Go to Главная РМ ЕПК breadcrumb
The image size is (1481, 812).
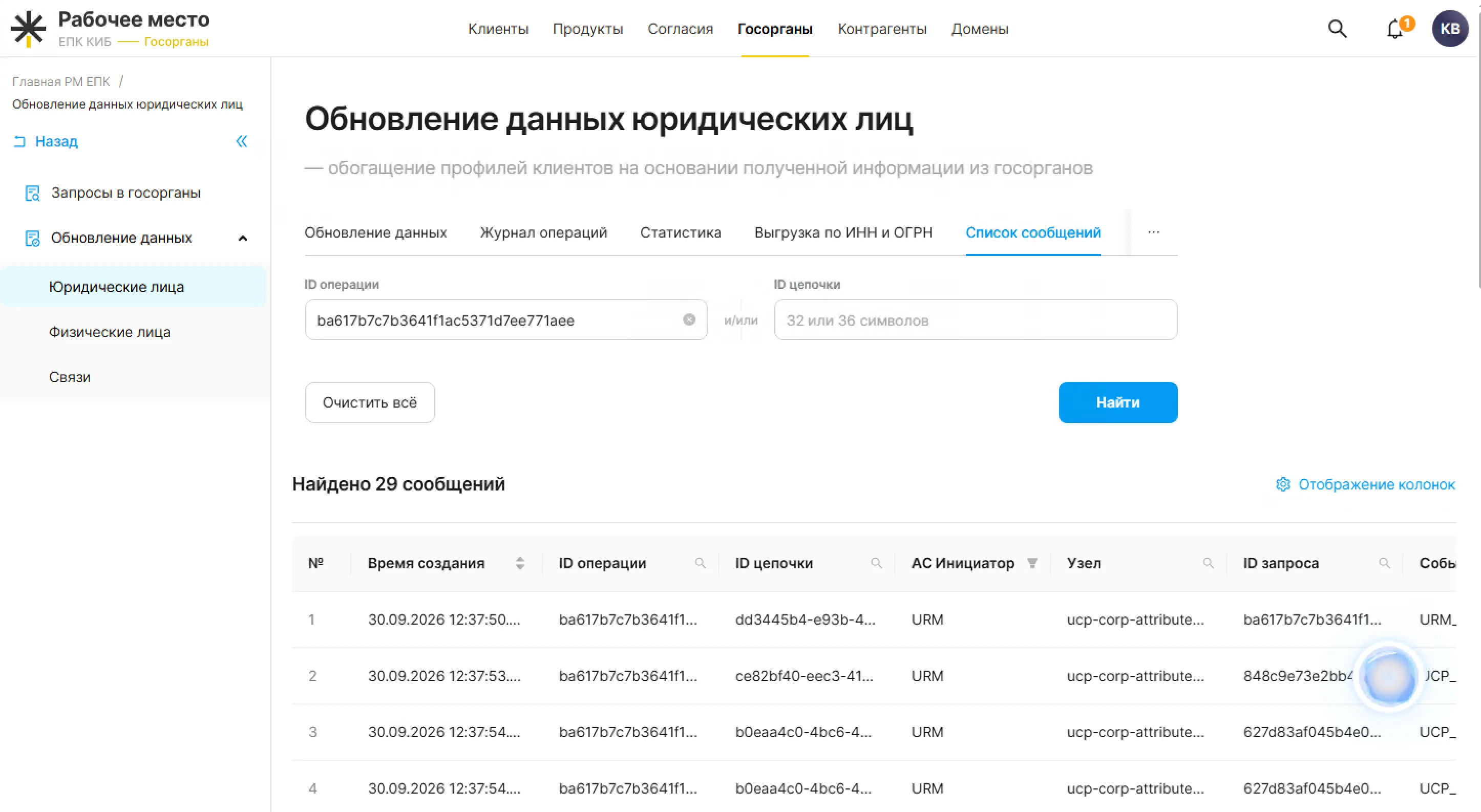pyautogui.click(x=61, y=81)
